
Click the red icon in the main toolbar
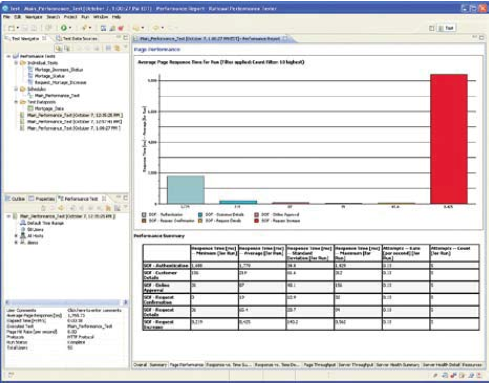[x=121, y=28]
